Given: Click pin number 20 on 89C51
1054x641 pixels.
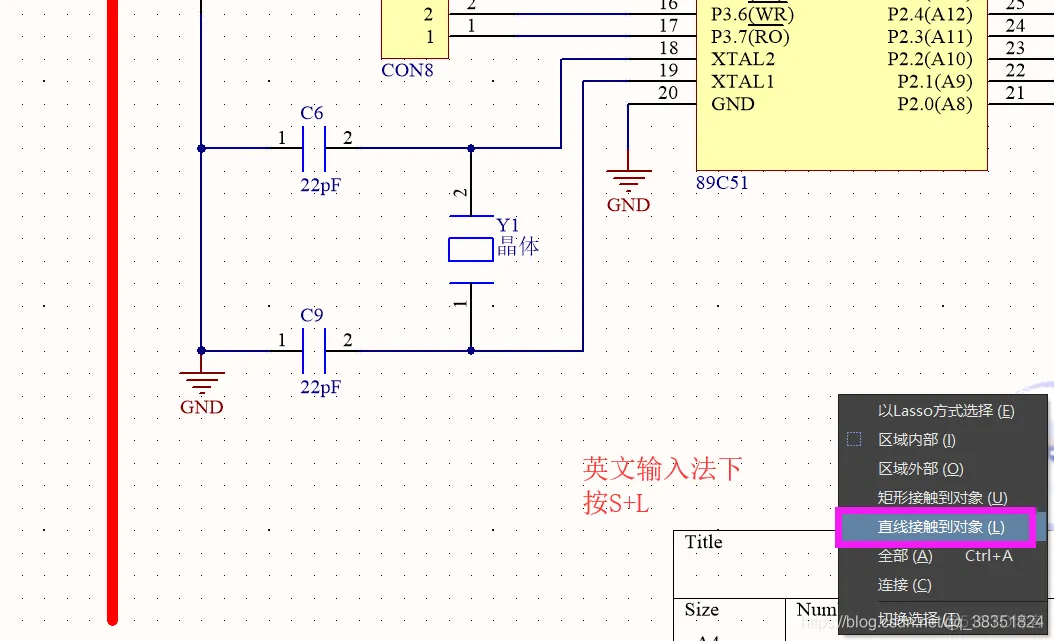Looking at the screenshot, I should [668, 93].
